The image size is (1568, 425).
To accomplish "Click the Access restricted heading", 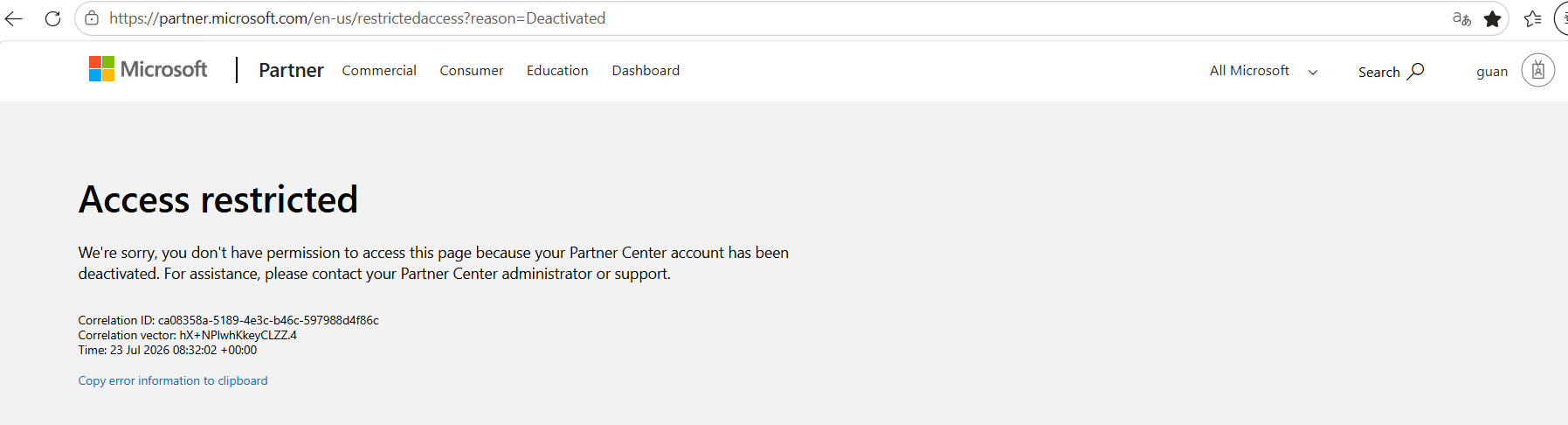I will 218,199.
